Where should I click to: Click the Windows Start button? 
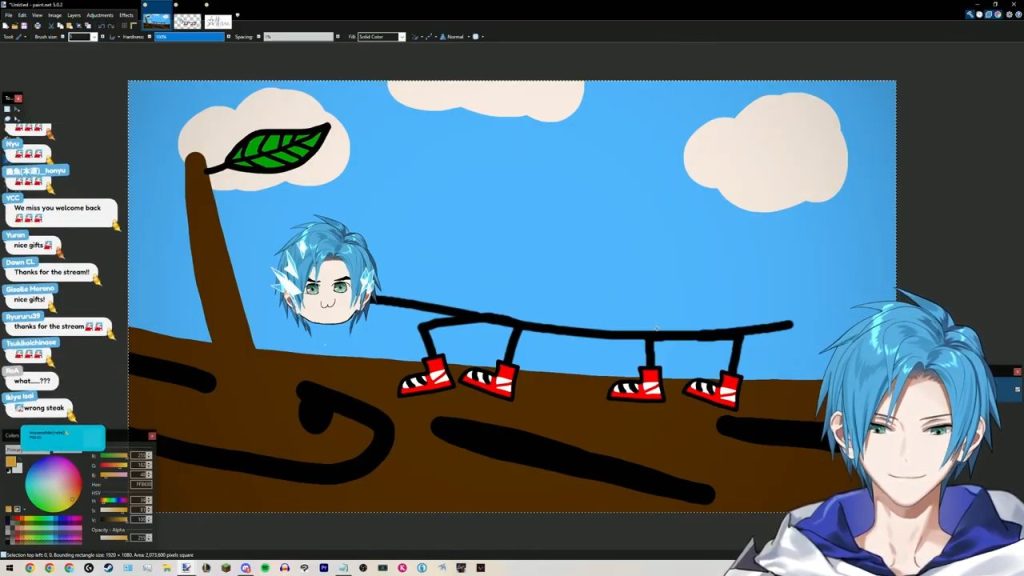click(x=7, y=568)
